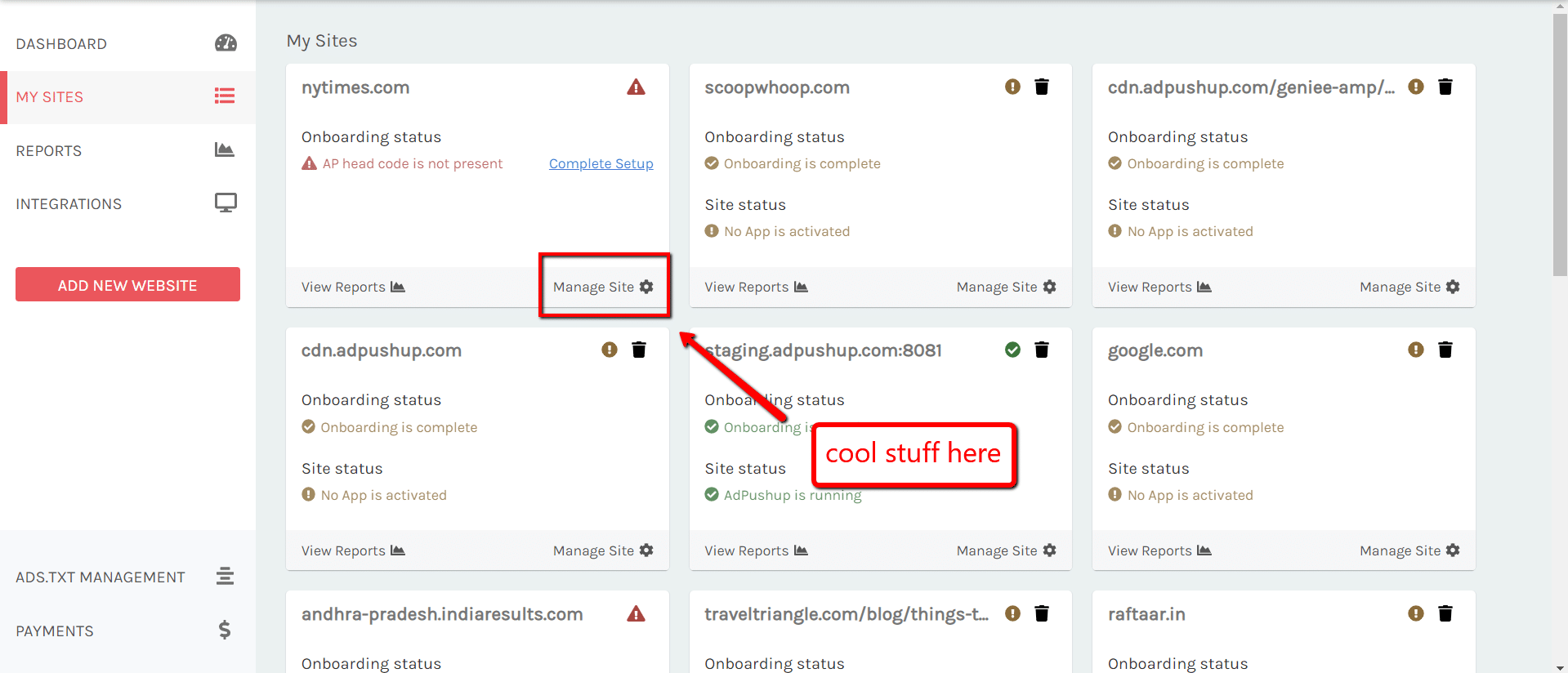The image size is (1568, 673).
Task: Click the alert icon on google.com card
Action: pos(1416,350)
